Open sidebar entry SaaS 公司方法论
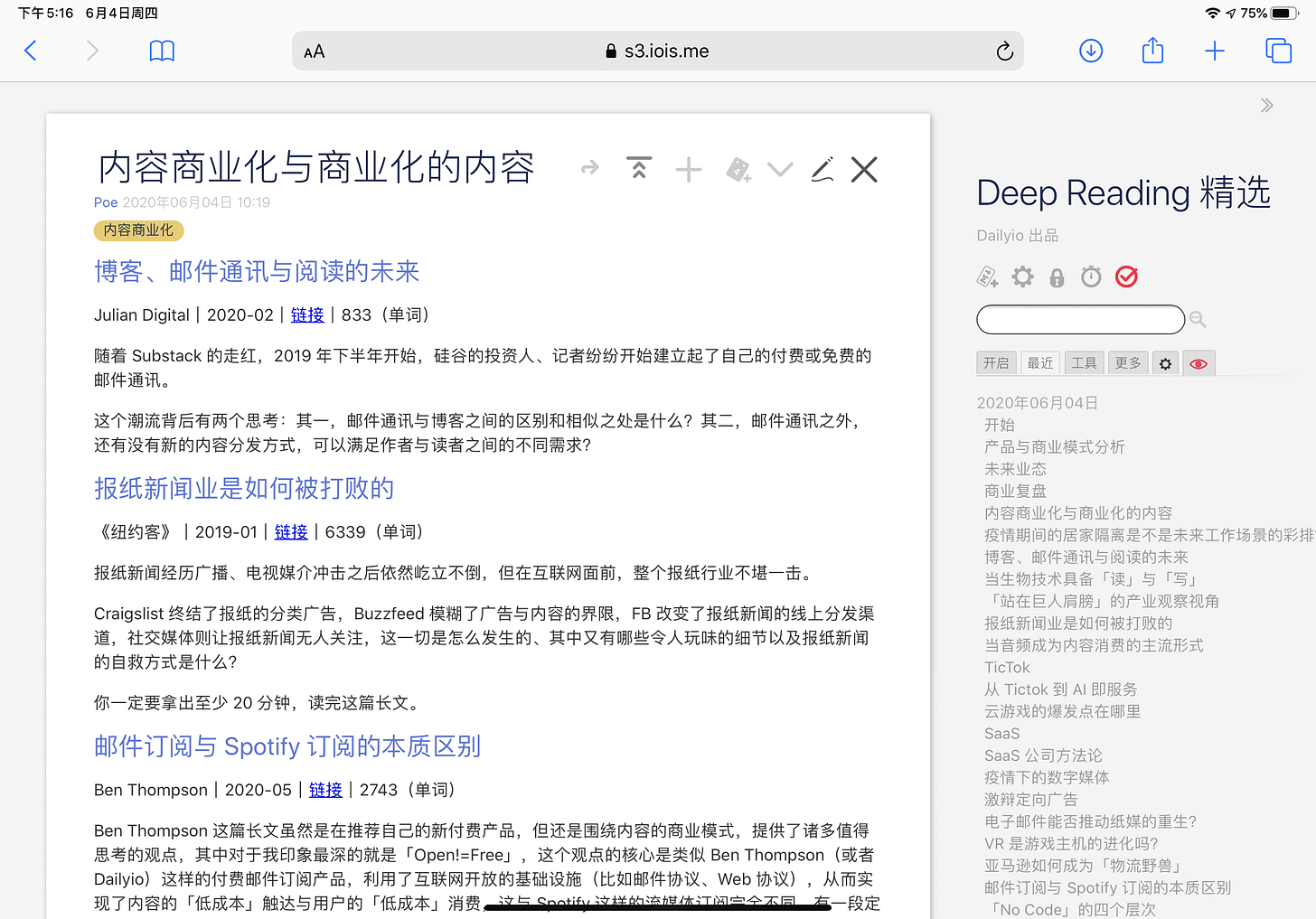The width and height of the screenshot is (1316, 919). pyautogui.click(x=1043, y=755)
